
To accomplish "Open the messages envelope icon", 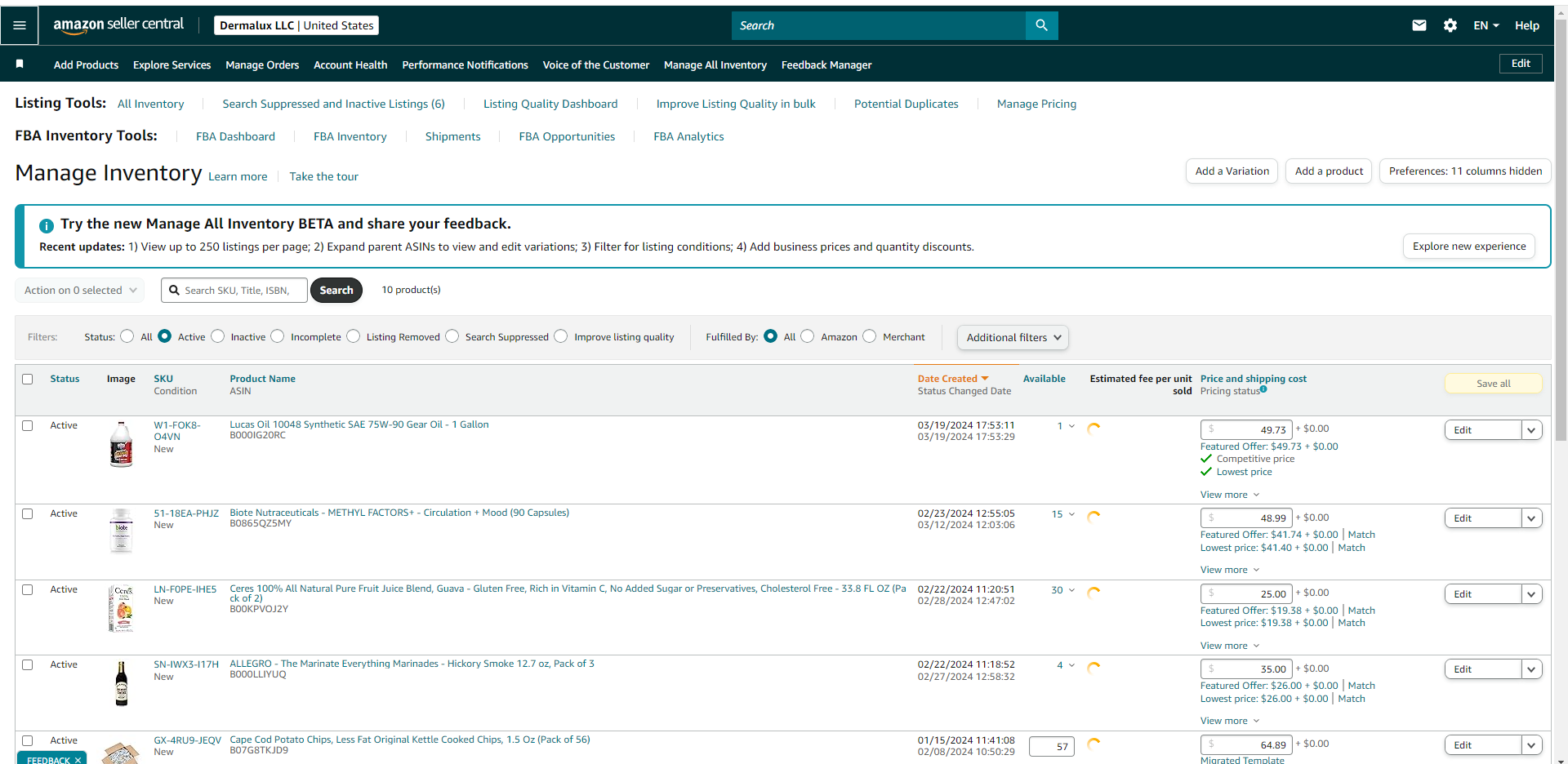I will coord(1419,25).
